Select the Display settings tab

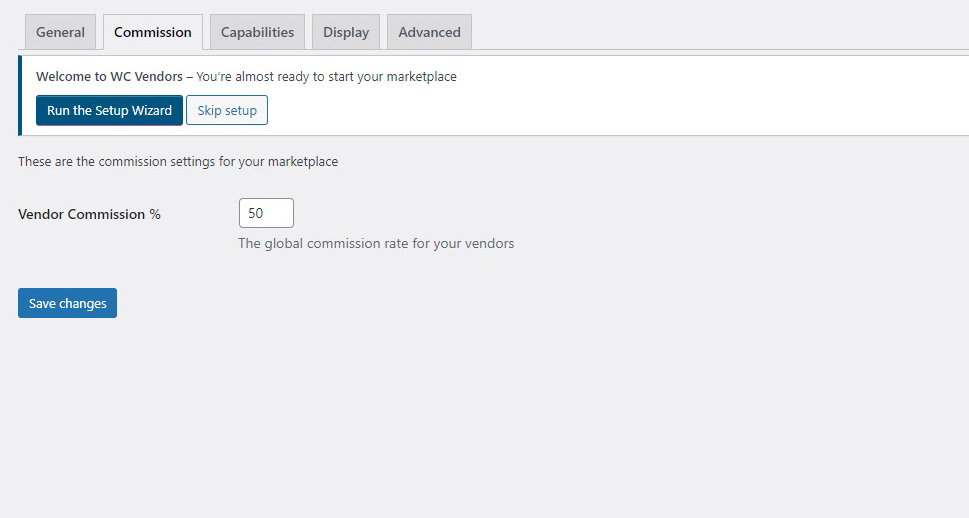point(346,32)
